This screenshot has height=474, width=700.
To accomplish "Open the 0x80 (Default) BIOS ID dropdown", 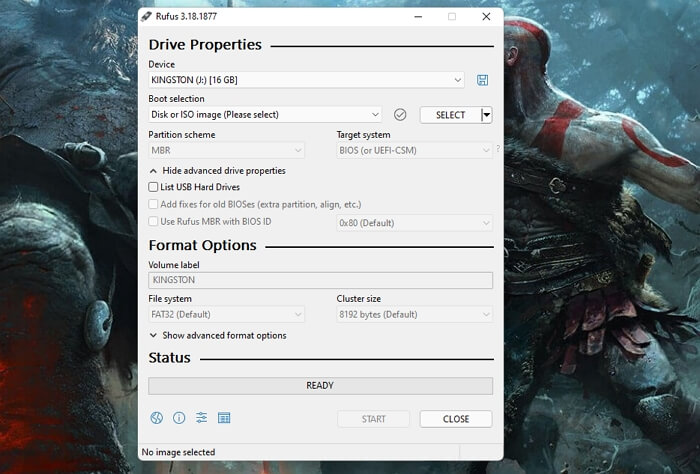I will [x=414, y=223].
